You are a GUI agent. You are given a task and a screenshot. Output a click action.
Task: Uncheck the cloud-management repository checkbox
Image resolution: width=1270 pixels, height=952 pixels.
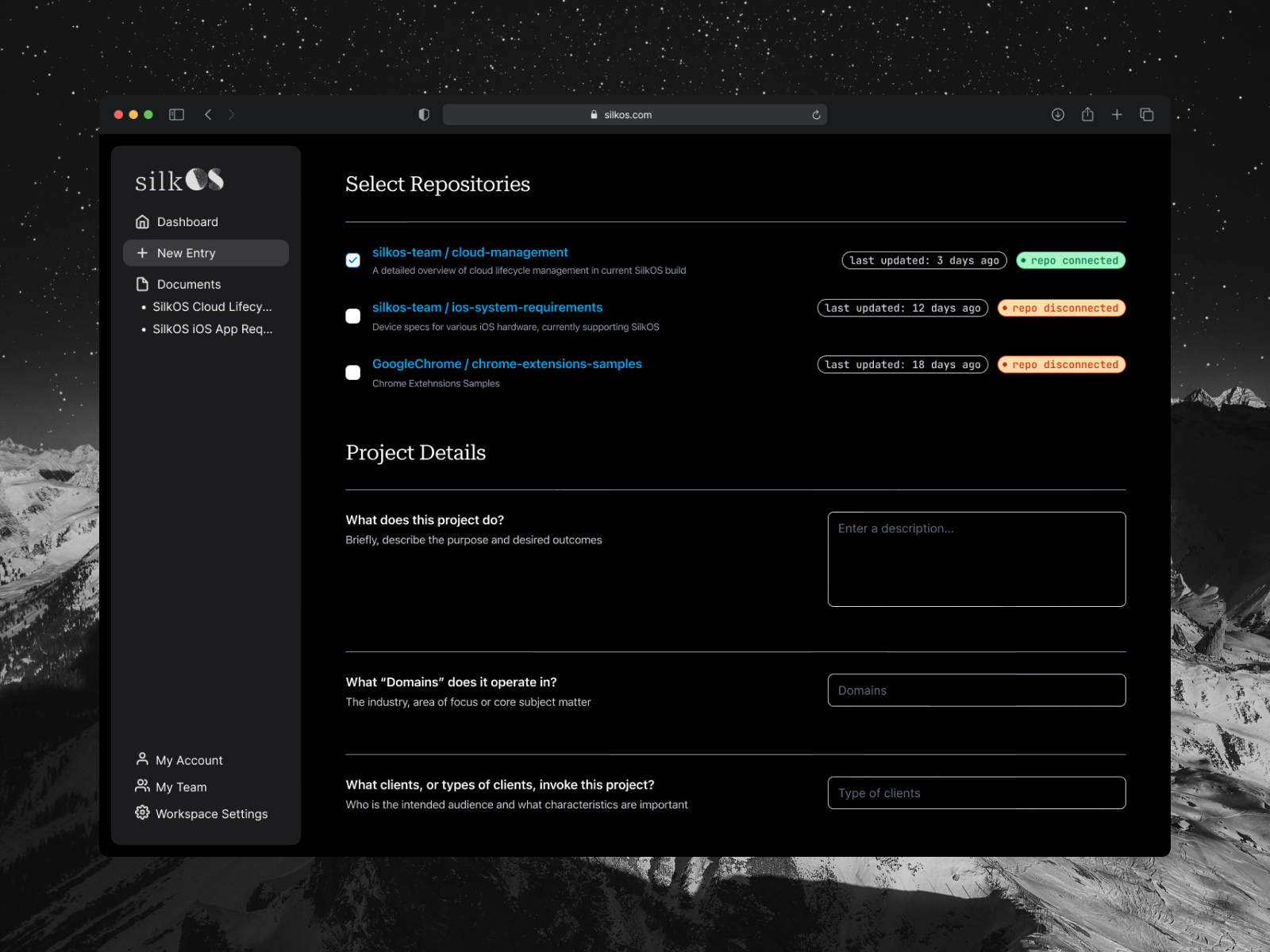click(353, 260)
